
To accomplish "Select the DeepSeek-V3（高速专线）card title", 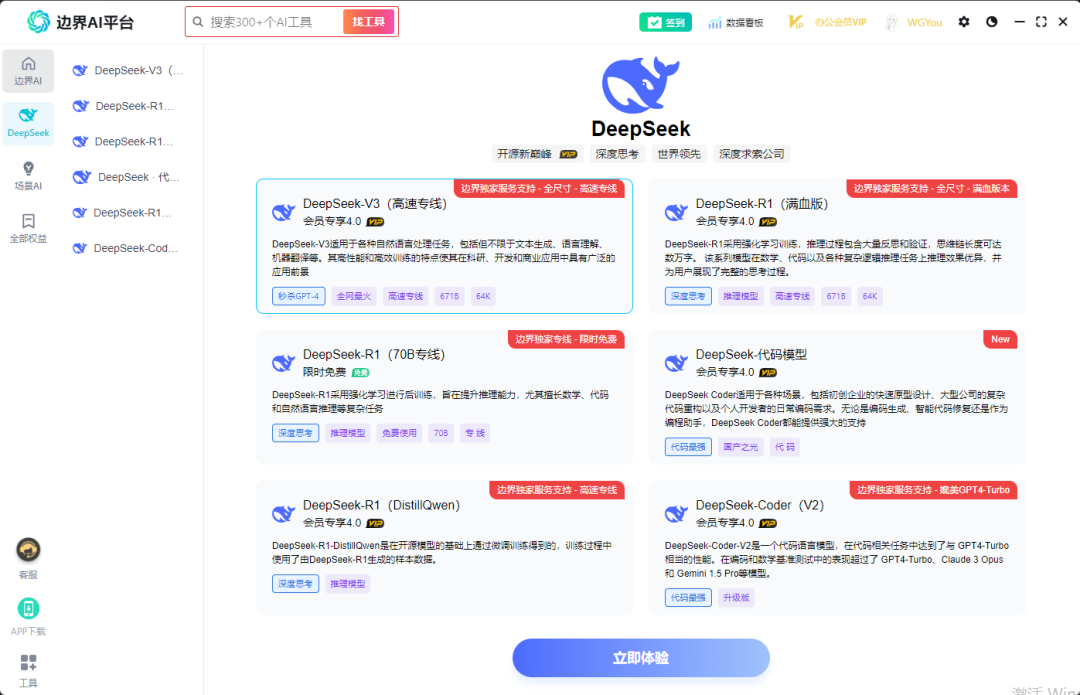I will tap(375, 204).
